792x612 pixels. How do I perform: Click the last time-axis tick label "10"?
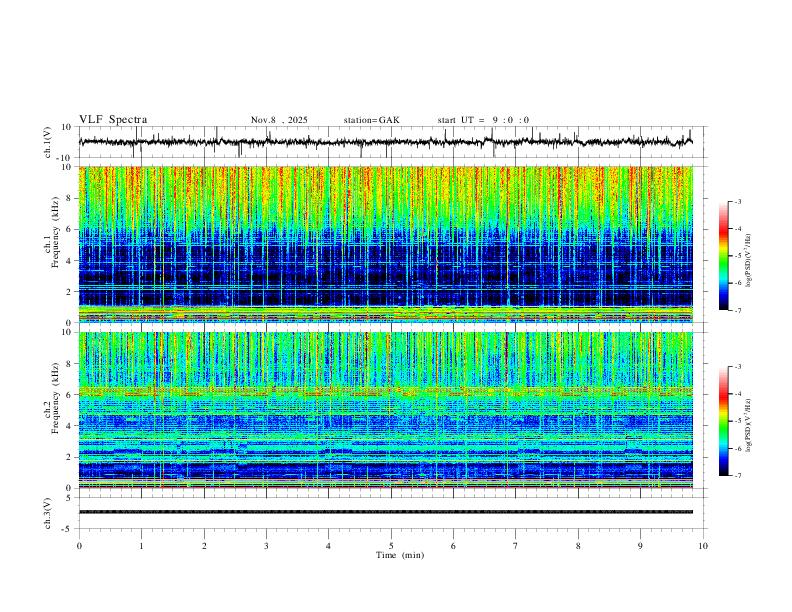703,546
